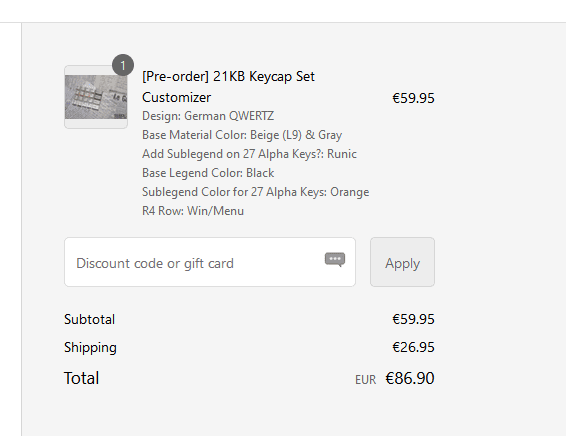Viewport: 566px width, 436px height.
Task: Click the quantity badge showing 1
Action: pos(123,65)
